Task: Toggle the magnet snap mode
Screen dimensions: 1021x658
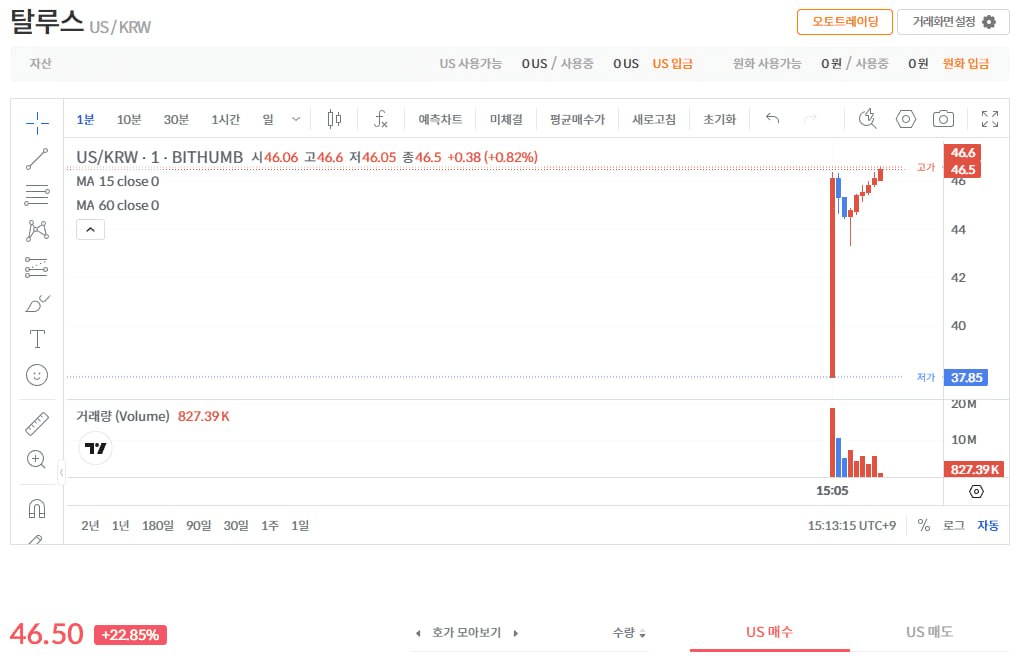Action: (x=37, y=508)
